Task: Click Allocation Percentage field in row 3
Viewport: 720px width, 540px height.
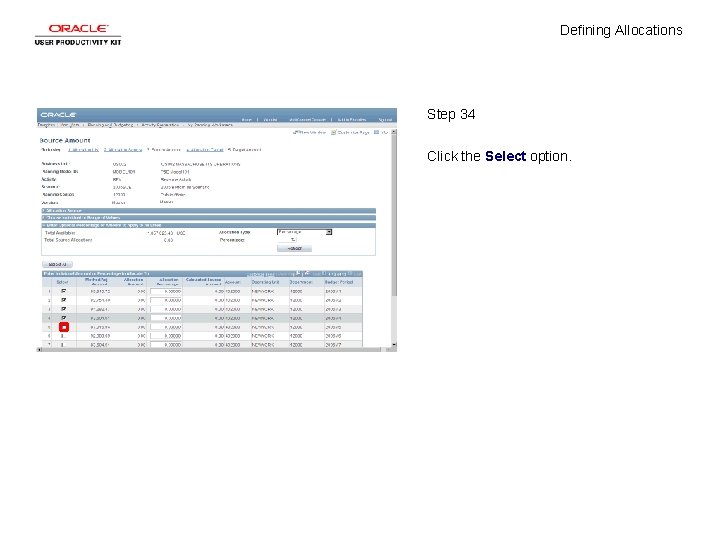Action: click(x=166, y=309)
